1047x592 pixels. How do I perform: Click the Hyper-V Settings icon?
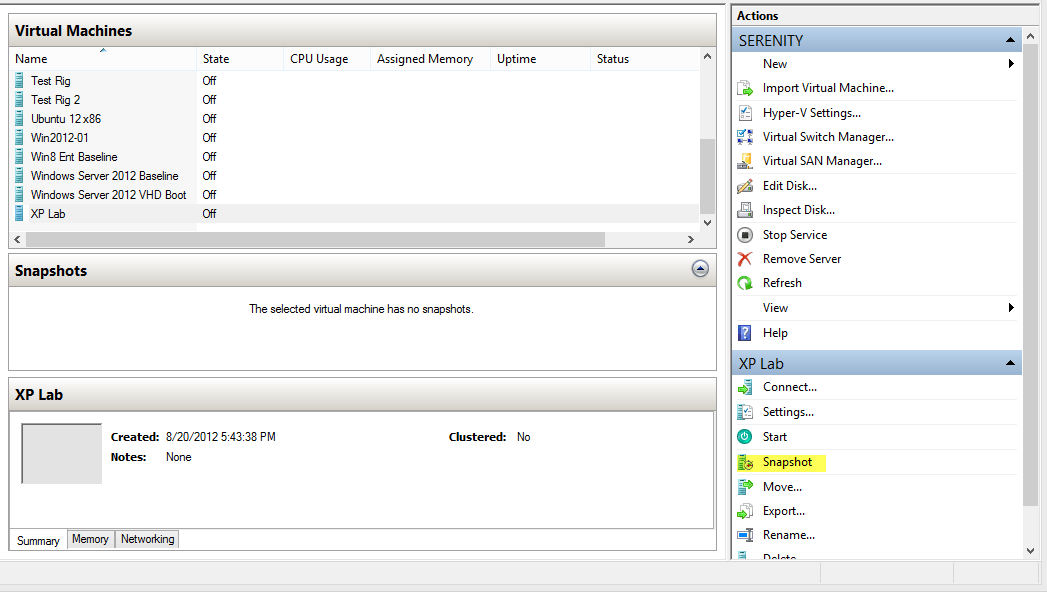pyautogui.click(x=745, y=113)
